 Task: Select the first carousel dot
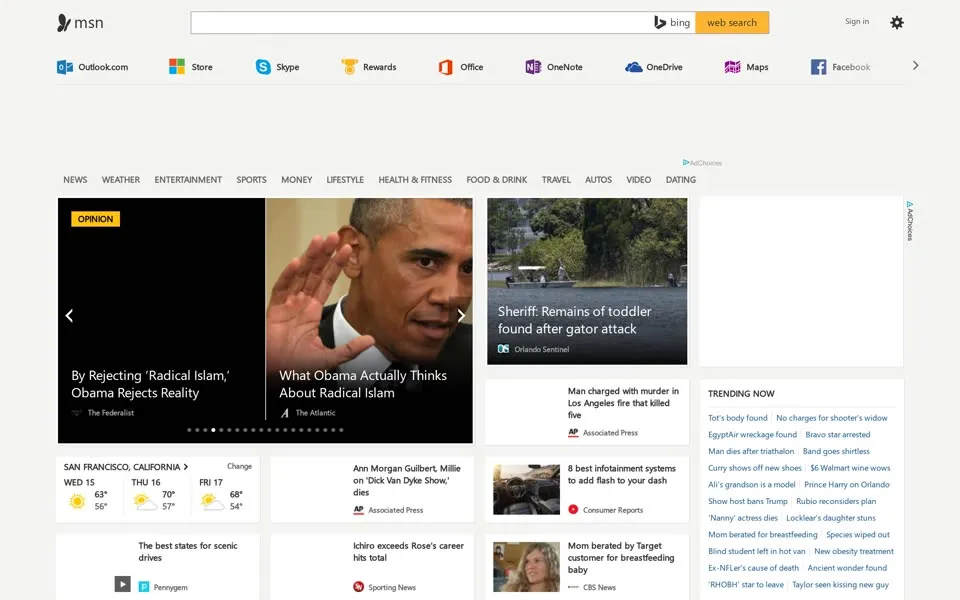(x=189, y=430)
